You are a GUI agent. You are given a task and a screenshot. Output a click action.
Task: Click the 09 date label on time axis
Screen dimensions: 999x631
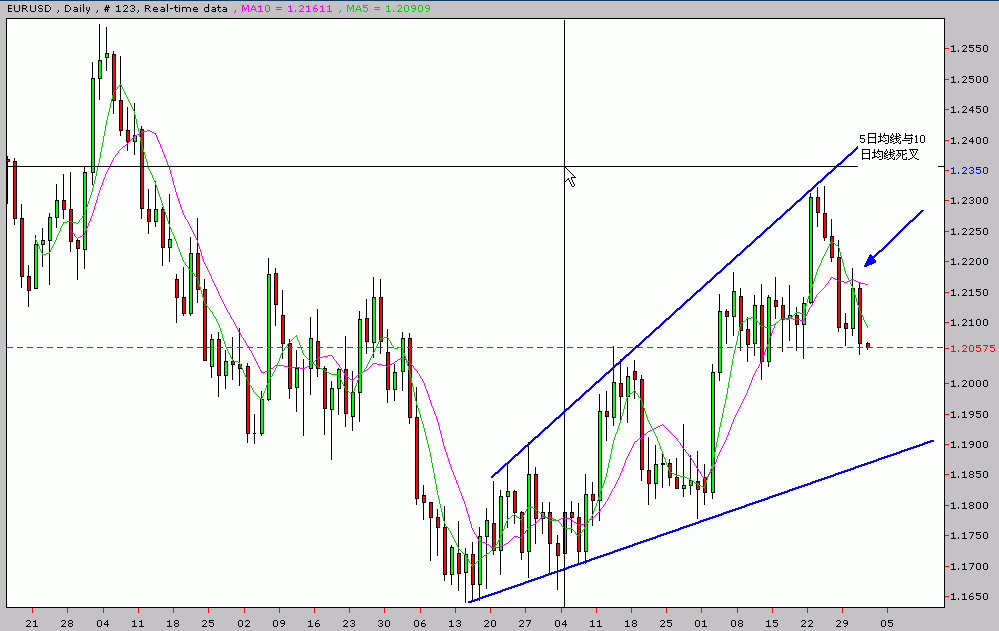coord(278,623)
